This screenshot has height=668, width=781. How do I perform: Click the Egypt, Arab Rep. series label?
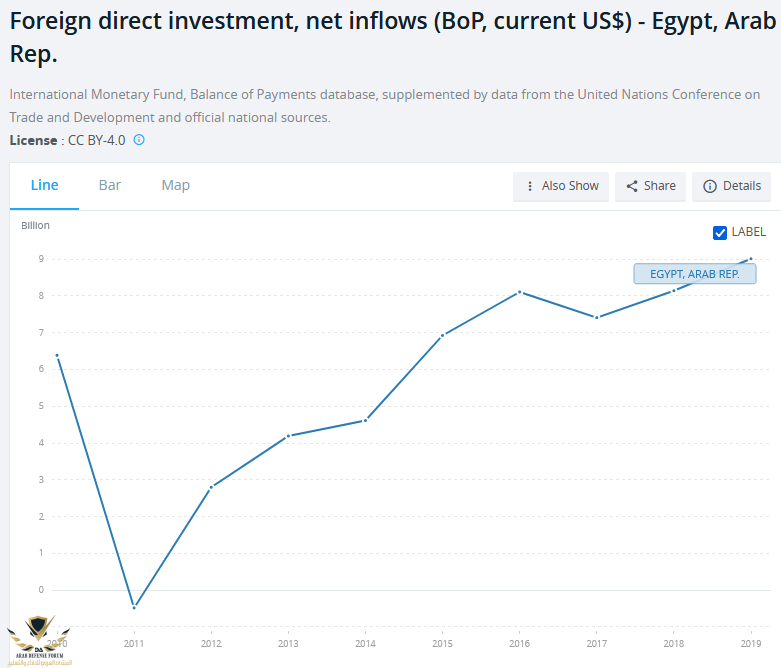(x=694, y=274)
